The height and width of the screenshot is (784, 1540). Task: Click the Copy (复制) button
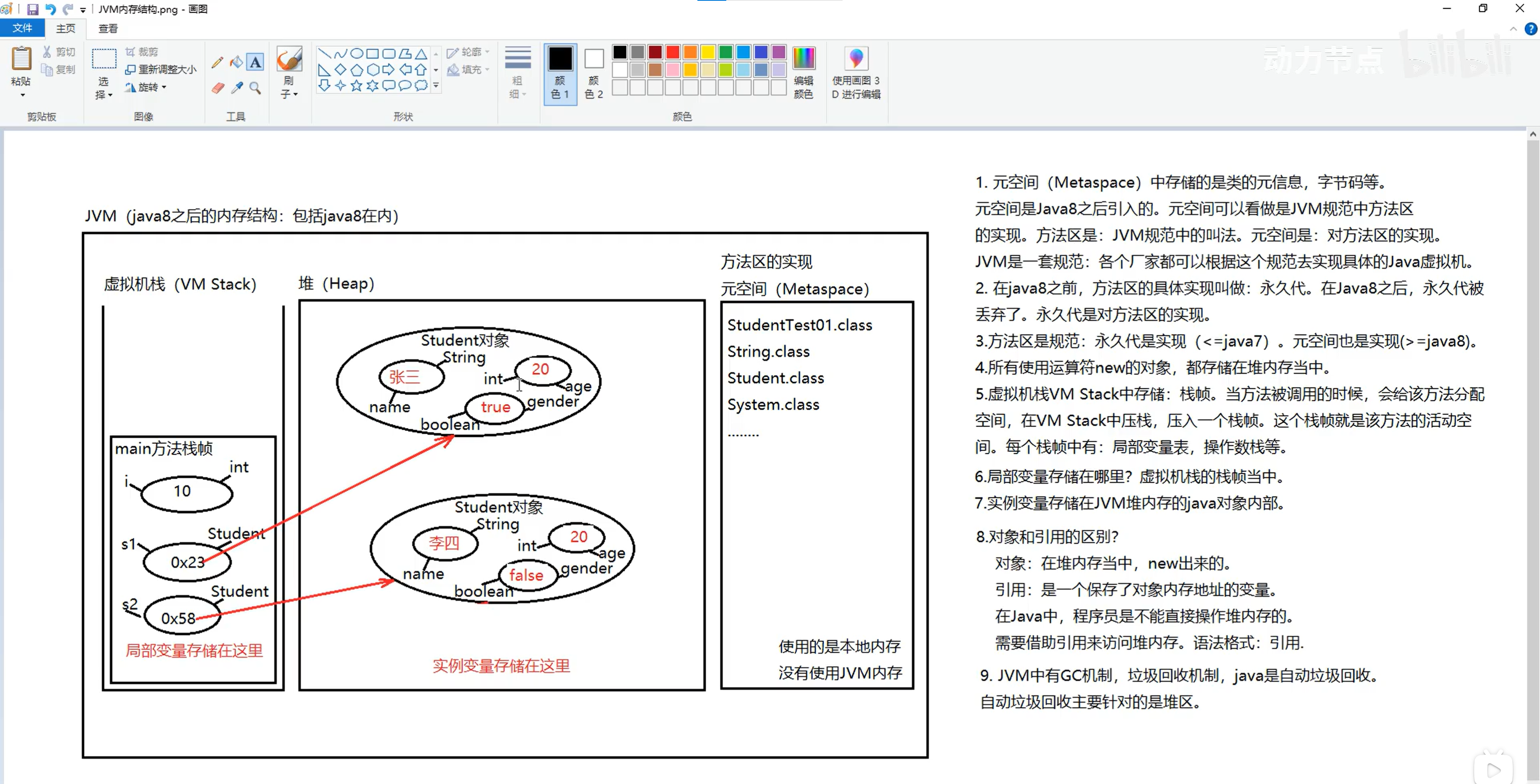59,70
